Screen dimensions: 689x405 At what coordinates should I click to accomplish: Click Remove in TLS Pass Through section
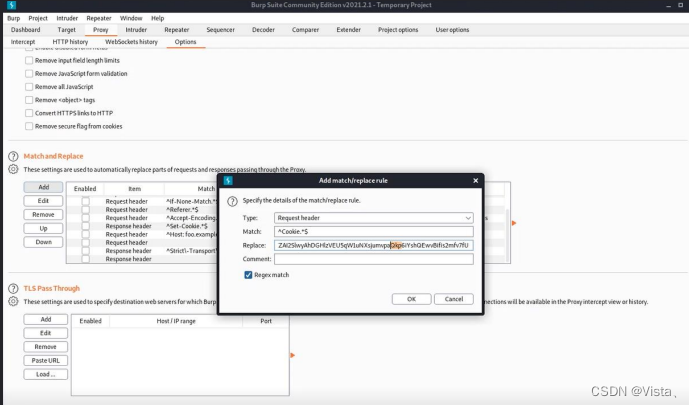[46, 347]
